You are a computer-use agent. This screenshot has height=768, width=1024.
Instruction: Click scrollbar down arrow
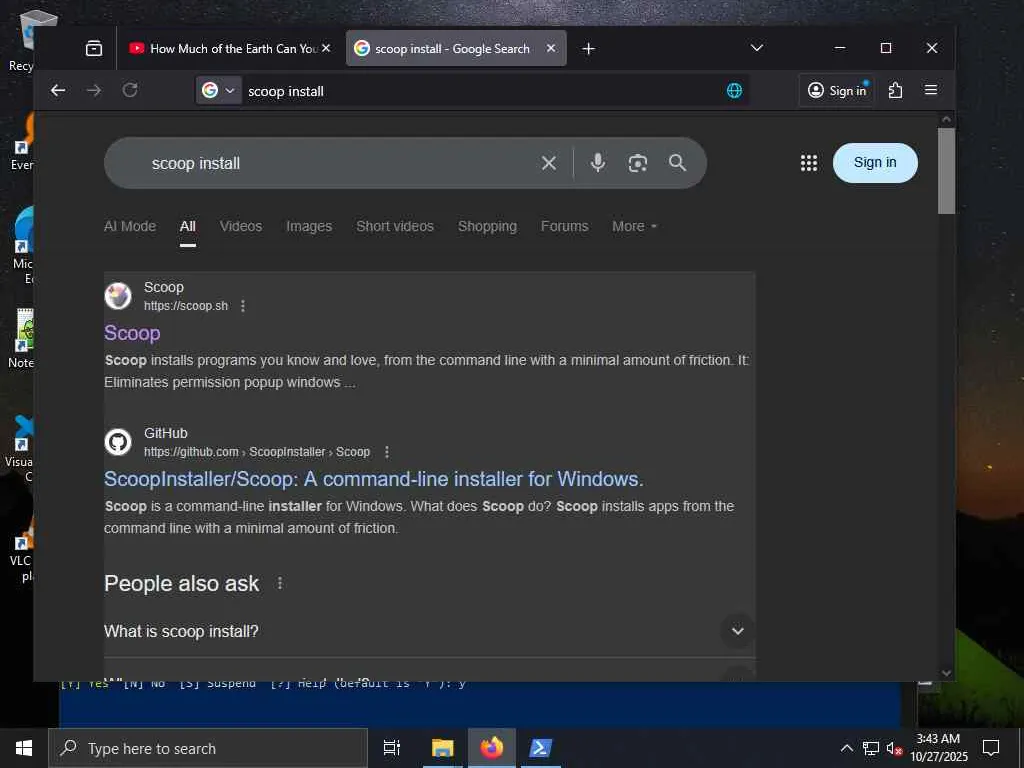pos(946,673)
